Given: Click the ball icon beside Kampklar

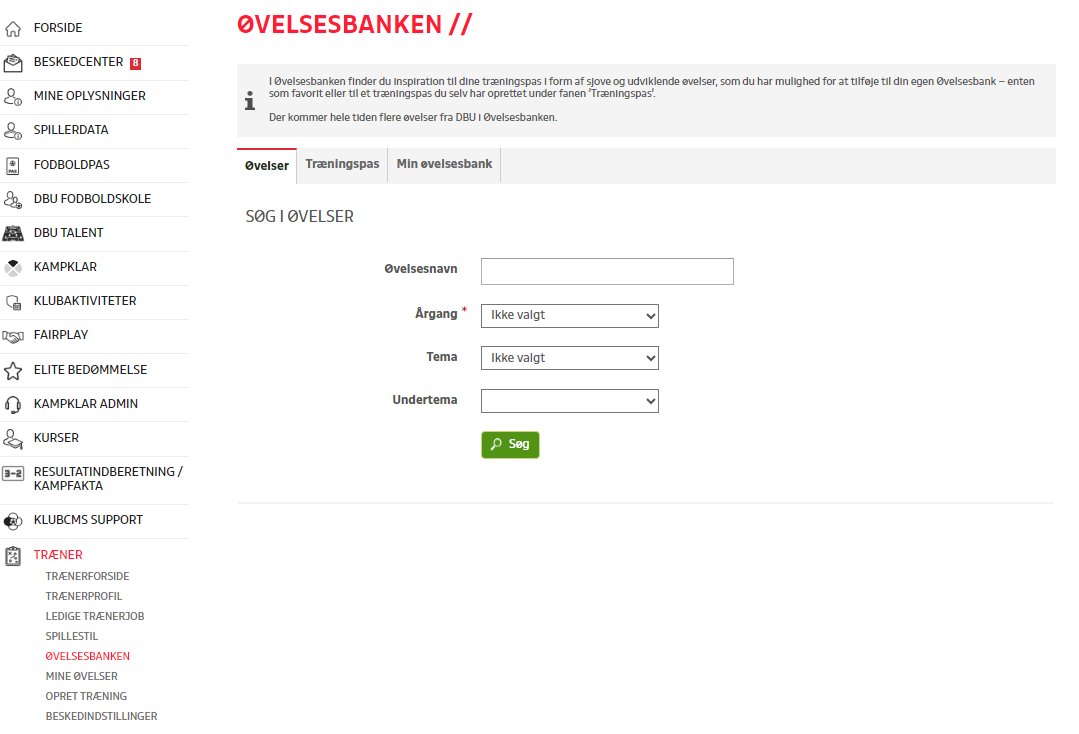Looking at the screenshot, I should [13, 268].
